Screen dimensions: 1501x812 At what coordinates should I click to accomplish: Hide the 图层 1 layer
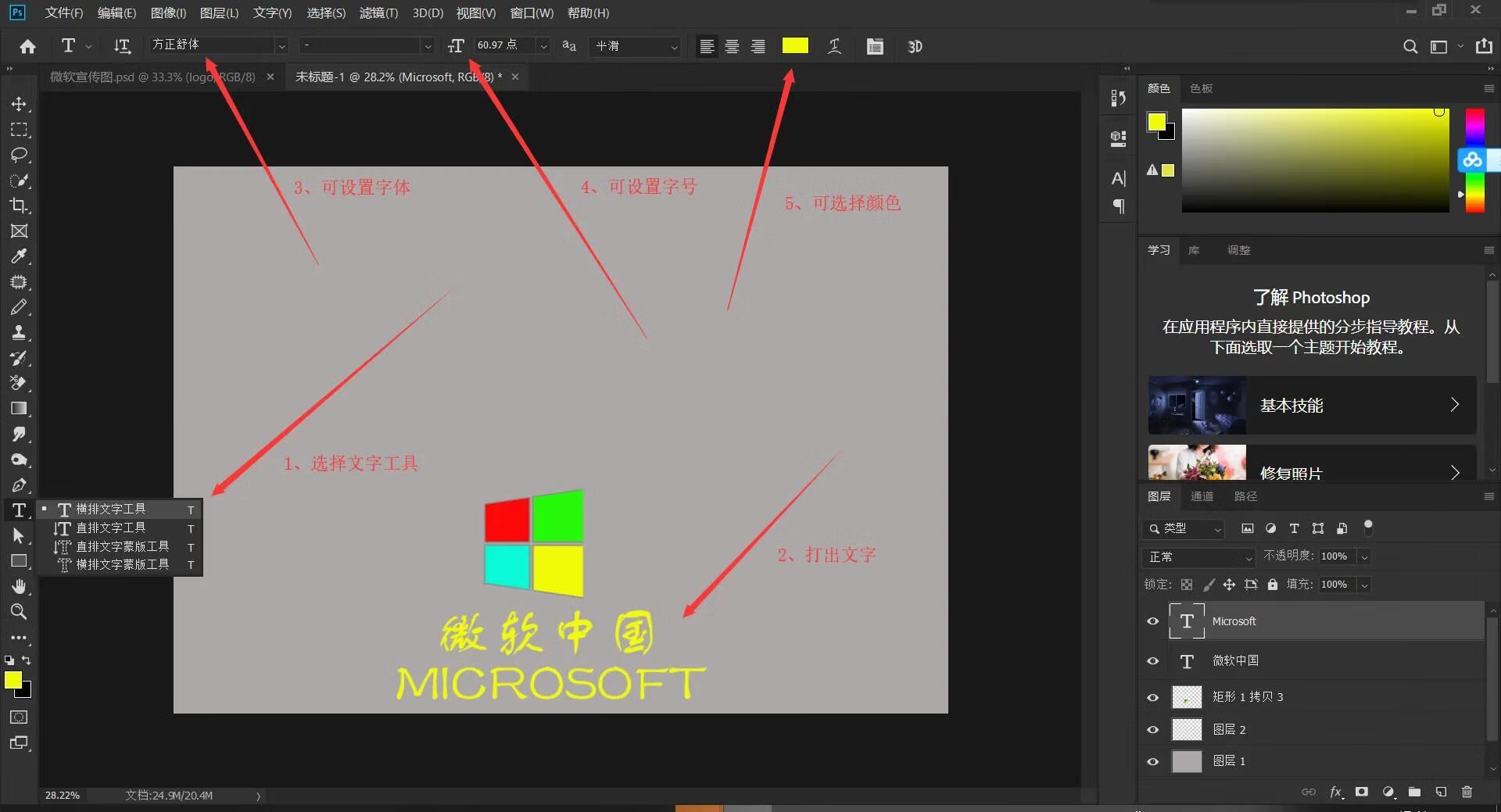[x=1152, y=761]
